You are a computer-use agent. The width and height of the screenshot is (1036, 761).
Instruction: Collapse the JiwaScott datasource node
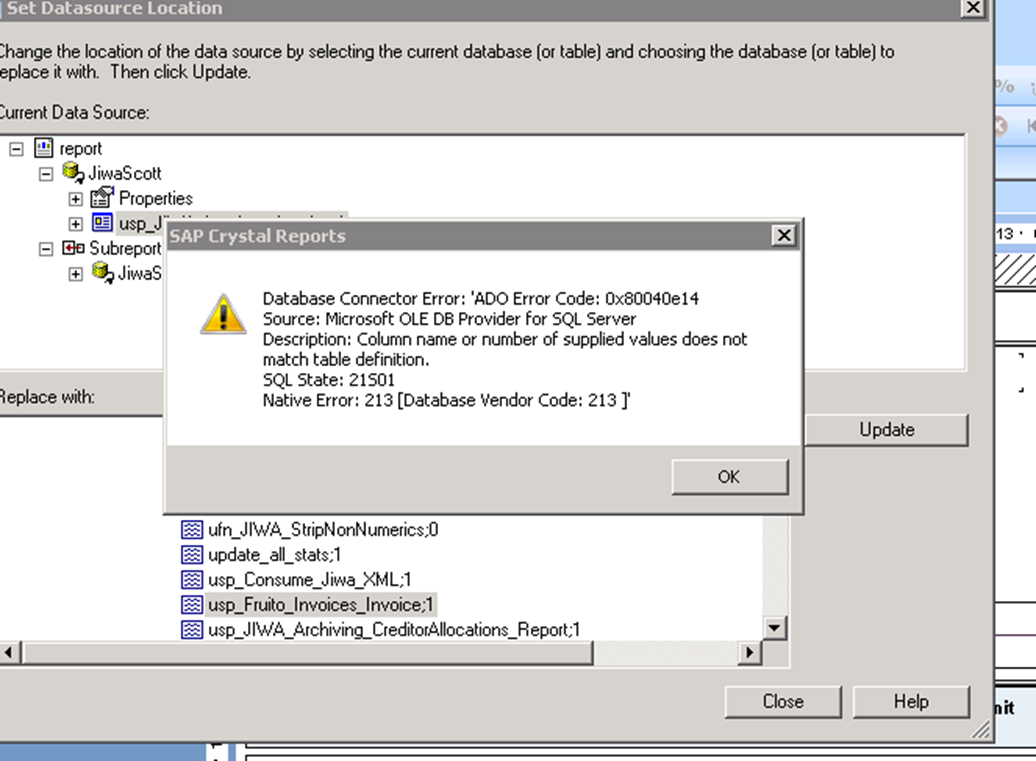46,174
